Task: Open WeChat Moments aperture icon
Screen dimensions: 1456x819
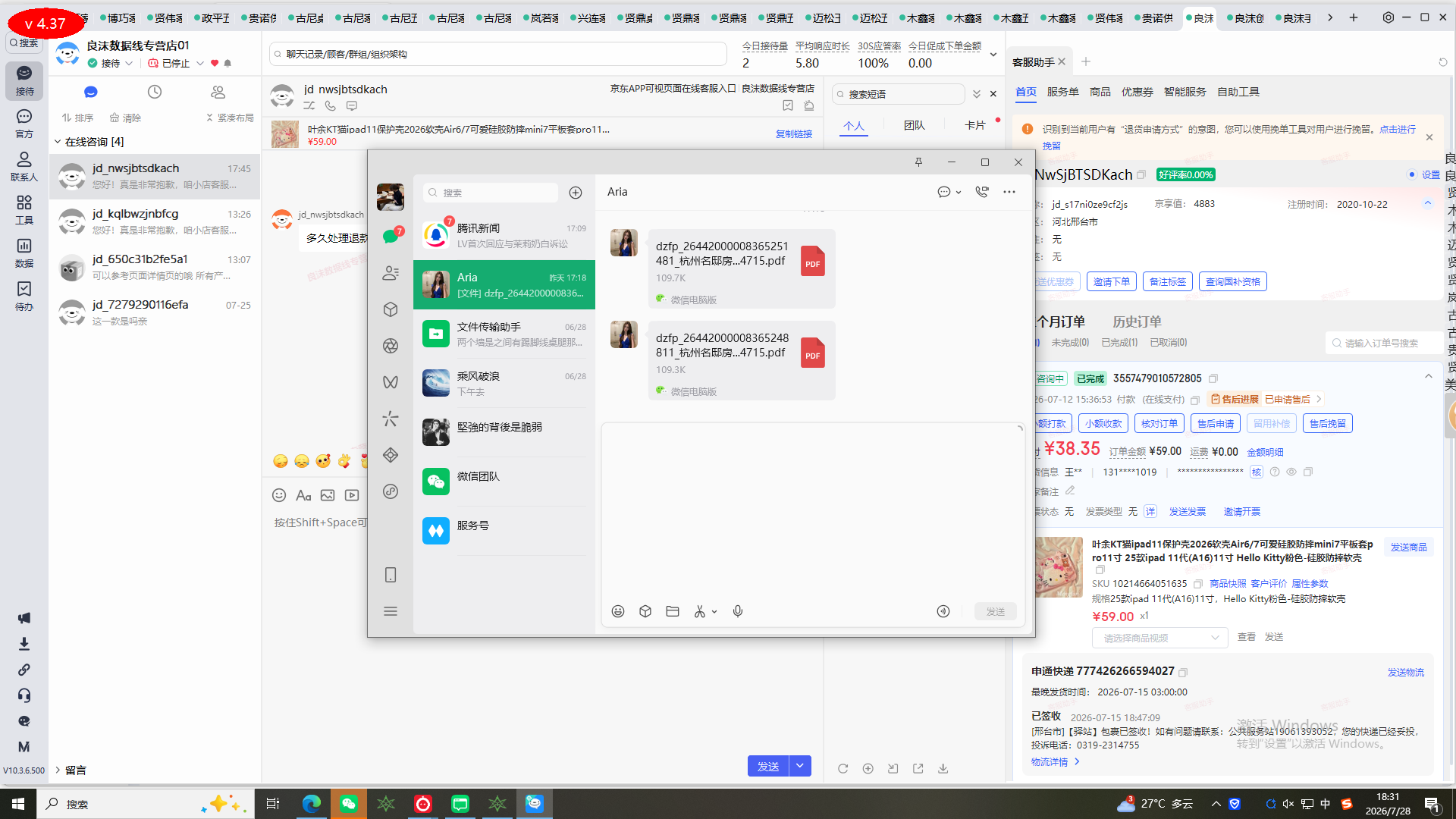Action: coord(391,346)
